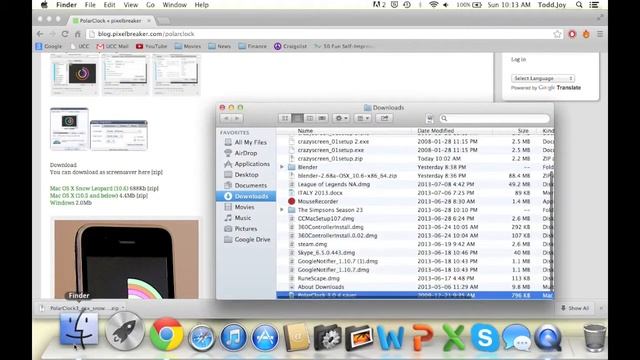Select League of Legends NA.dmg row
Screen dimensions: 640x360
click(x=415, y=184)
